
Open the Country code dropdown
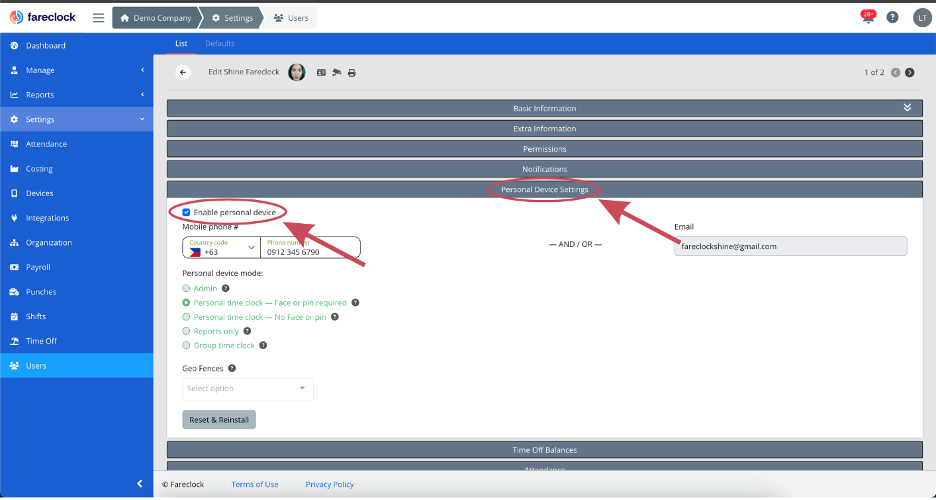221,247
